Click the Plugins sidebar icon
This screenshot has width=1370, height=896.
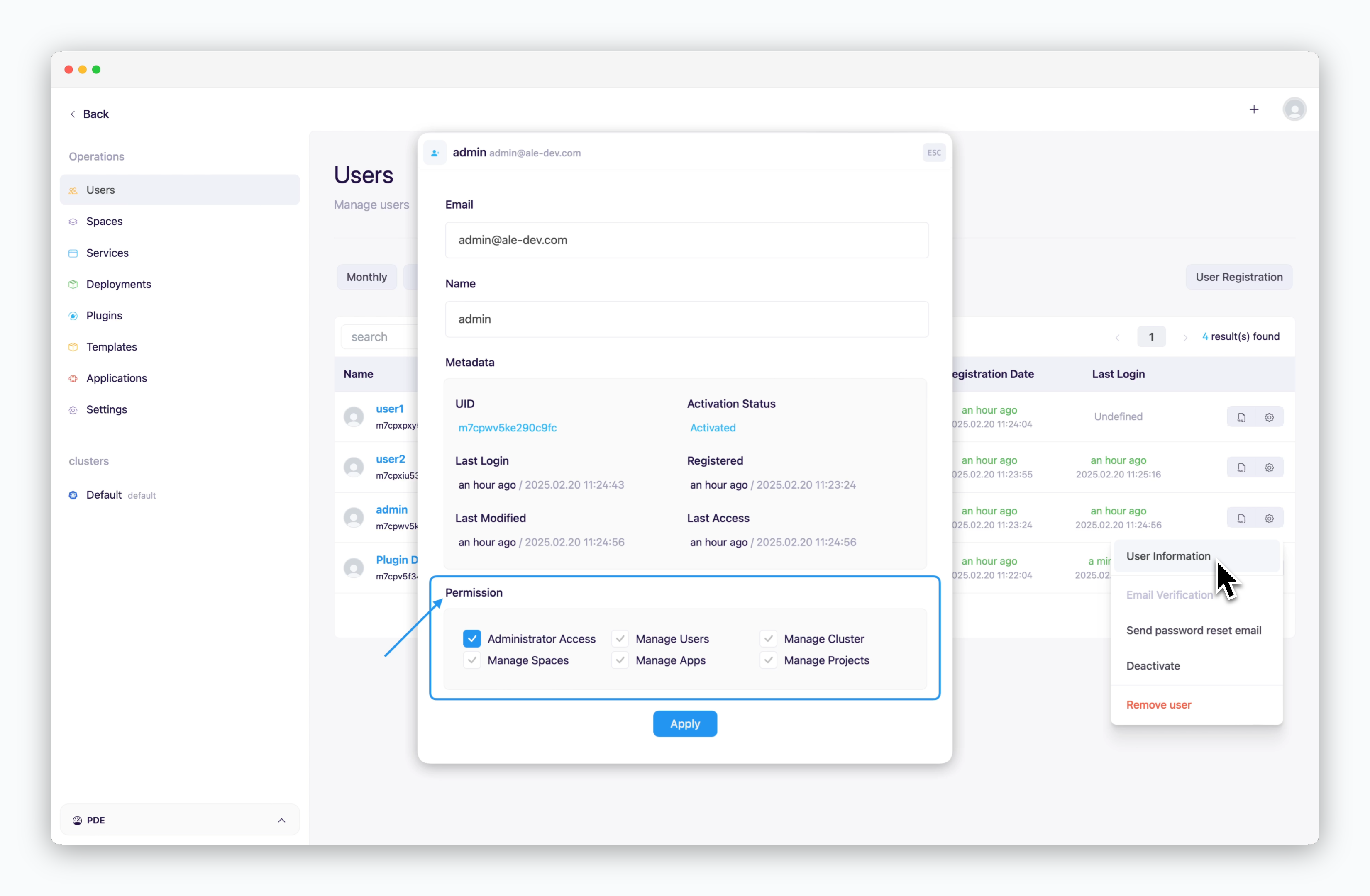click(x=73, y=316)
